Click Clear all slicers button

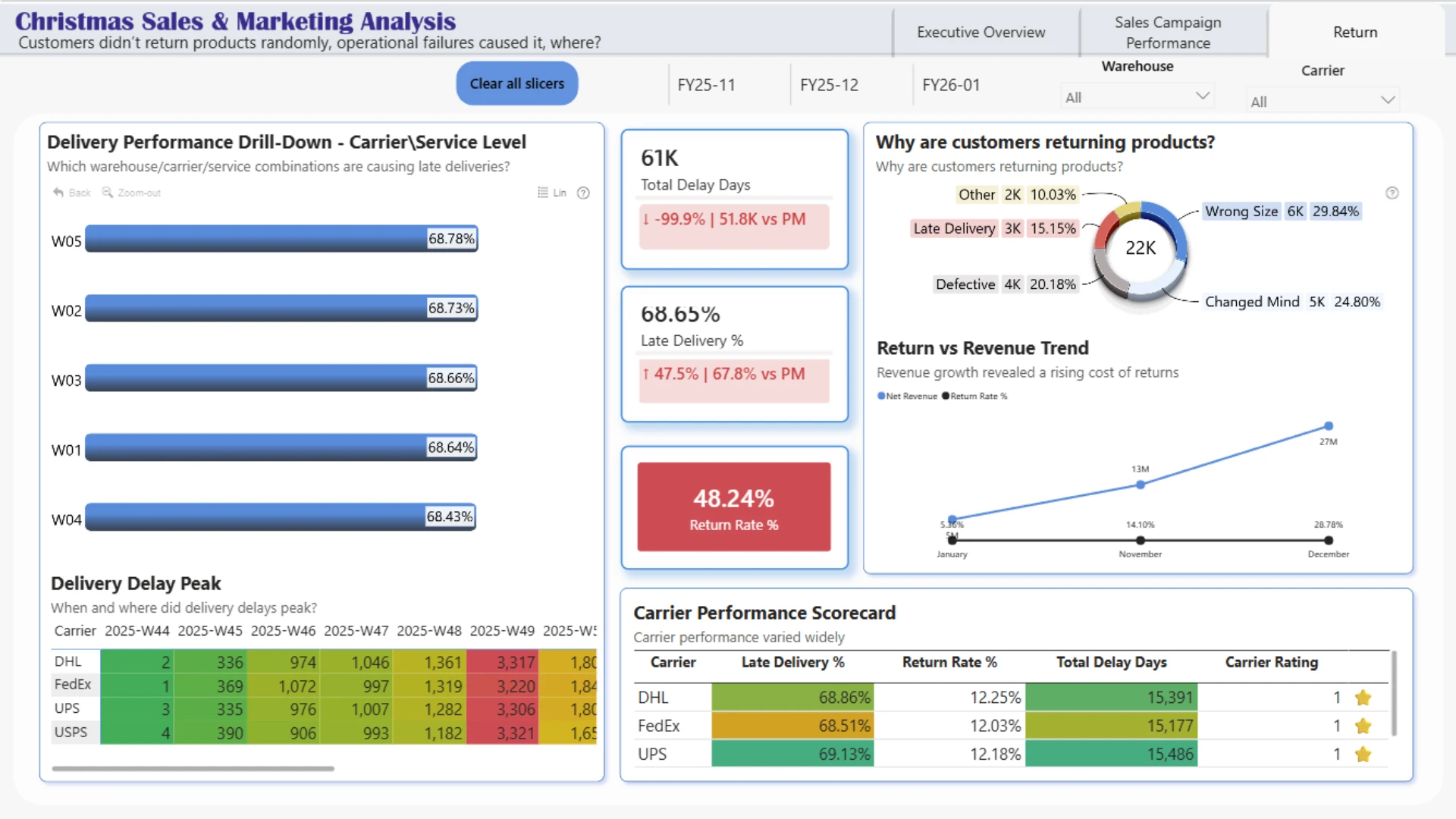(x=517, y=83)
